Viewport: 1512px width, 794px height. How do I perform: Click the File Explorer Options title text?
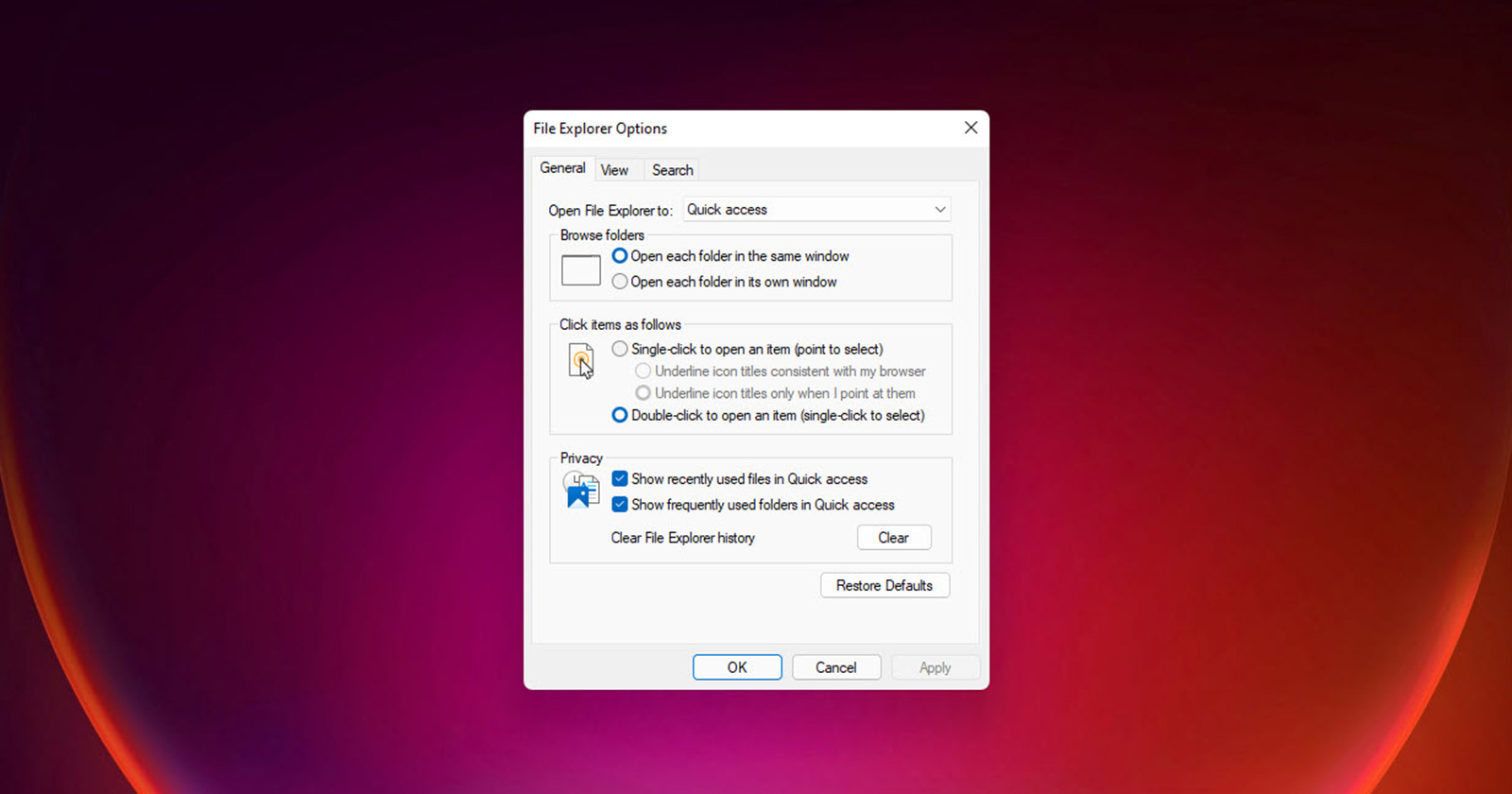click(x=600, y=129)
